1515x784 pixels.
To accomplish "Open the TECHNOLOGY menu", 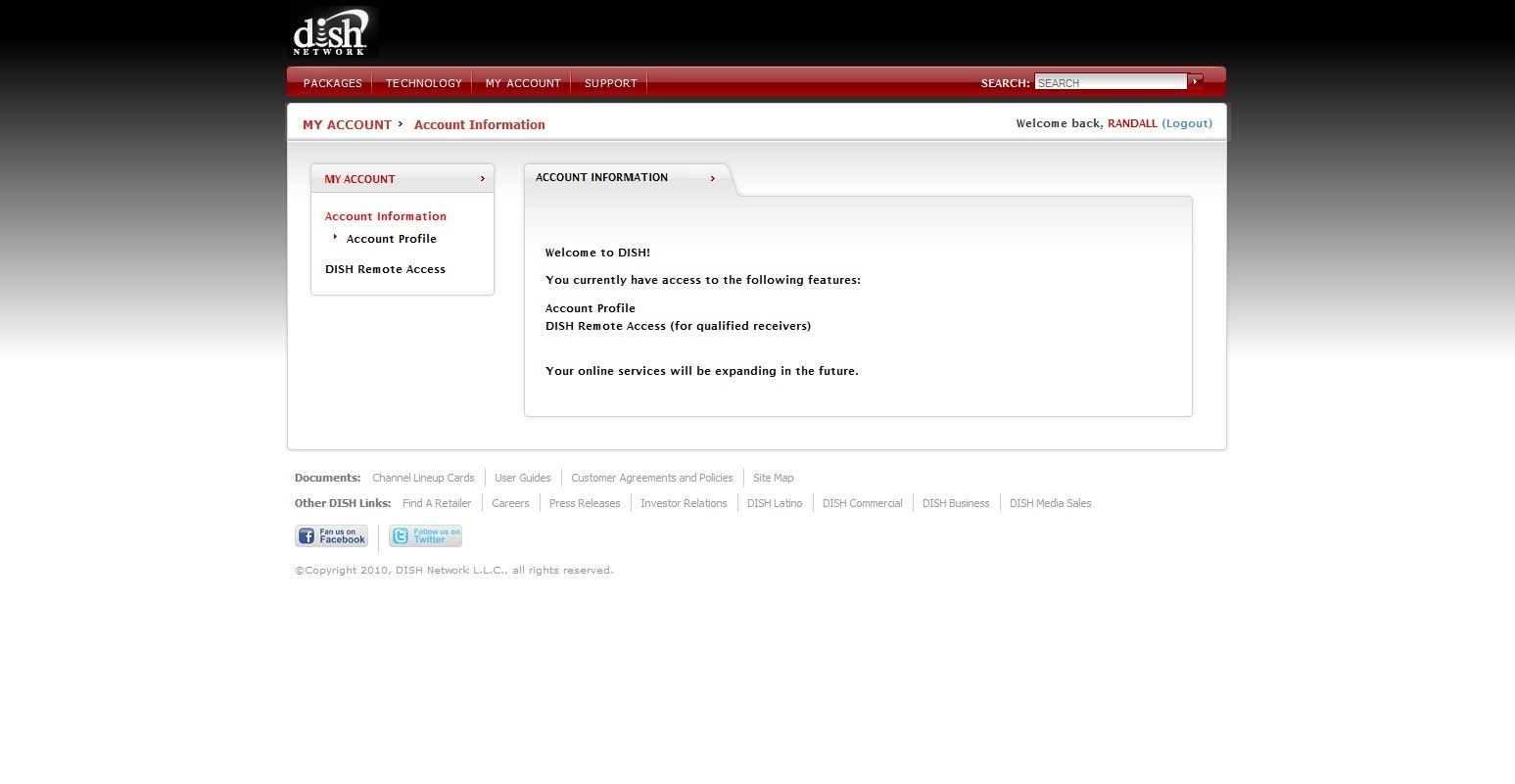I will point(423,83).
